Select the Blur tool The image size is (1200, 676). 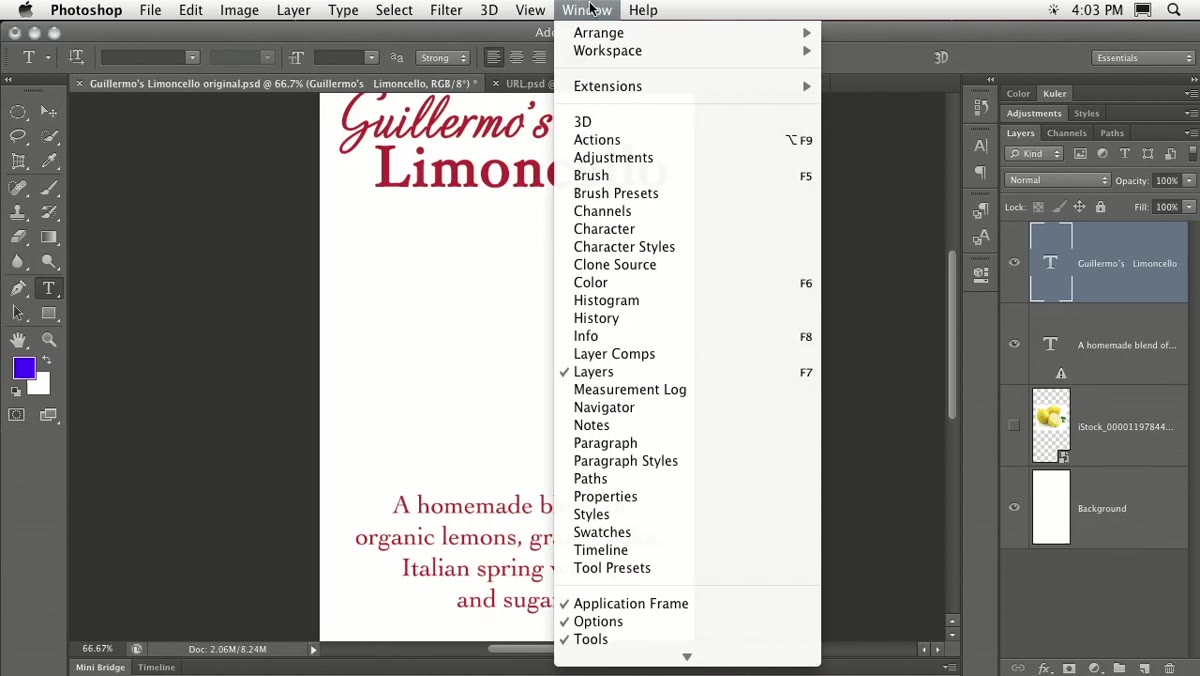point(18,262)
